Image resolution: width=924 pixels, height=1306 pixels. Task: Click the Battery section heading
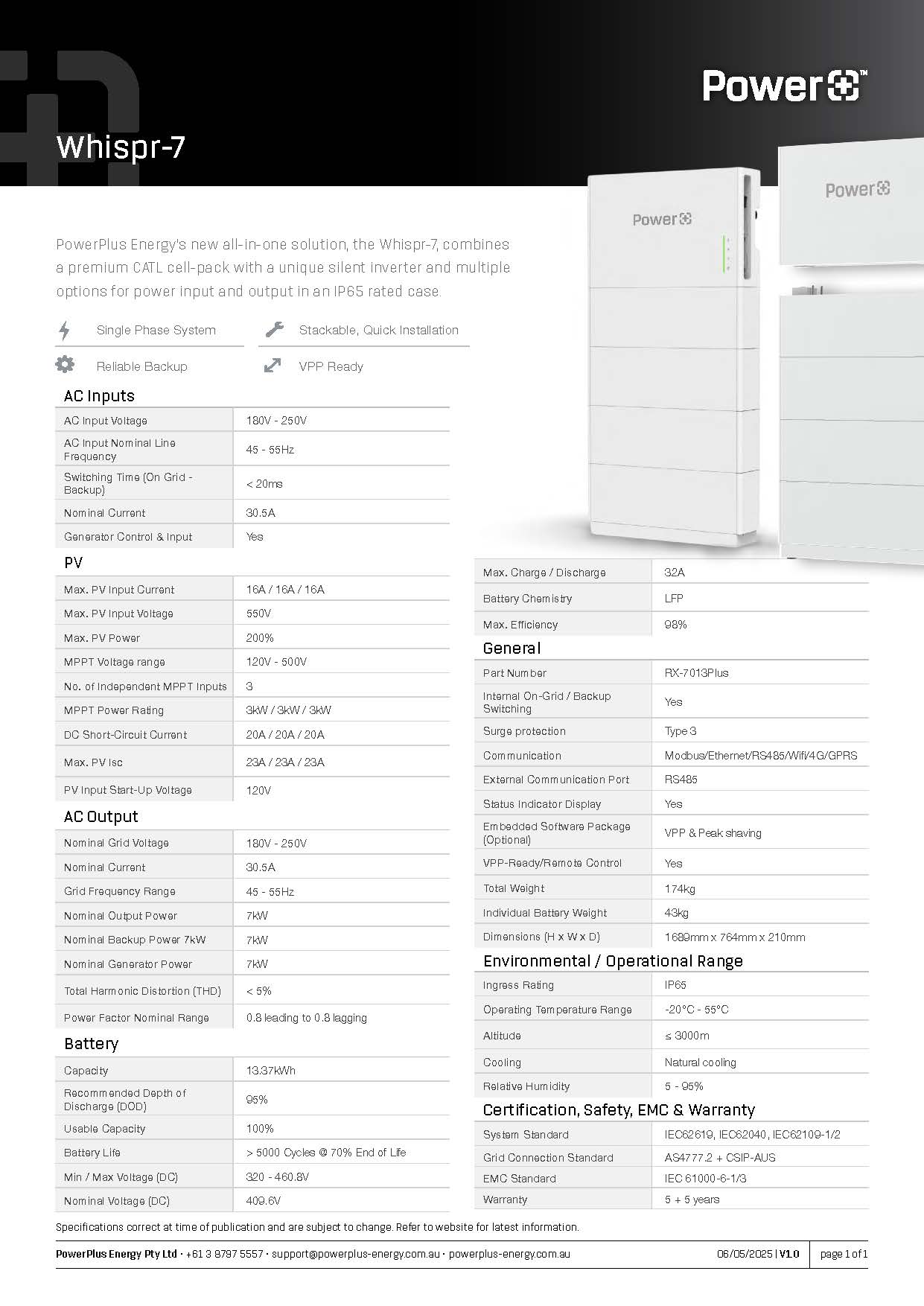[92, 1044]
